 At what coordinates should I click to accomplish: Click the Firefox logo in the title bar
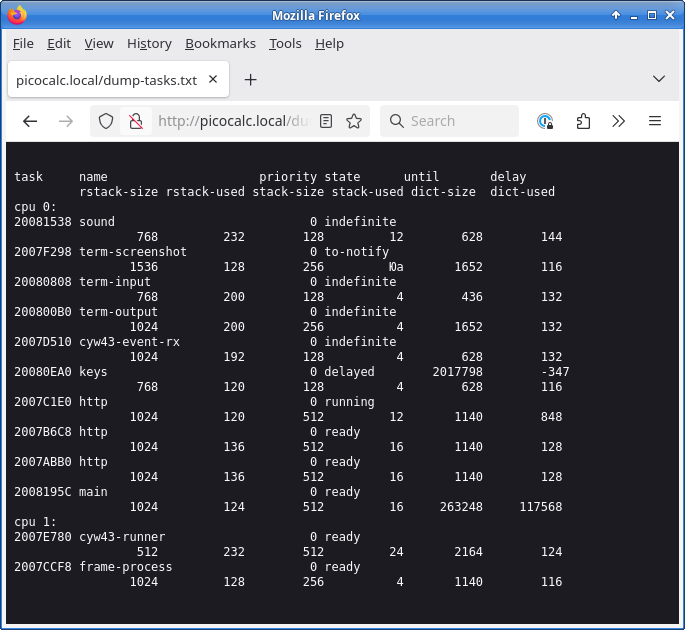point(17,14)
